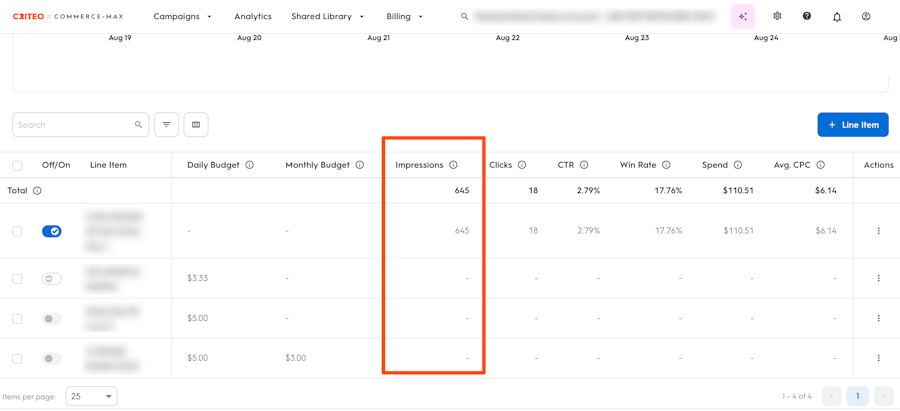Viewport: 900px width, 411px height.
Task: Select the Total impressions value 645
Action: [x=462, y=191]
